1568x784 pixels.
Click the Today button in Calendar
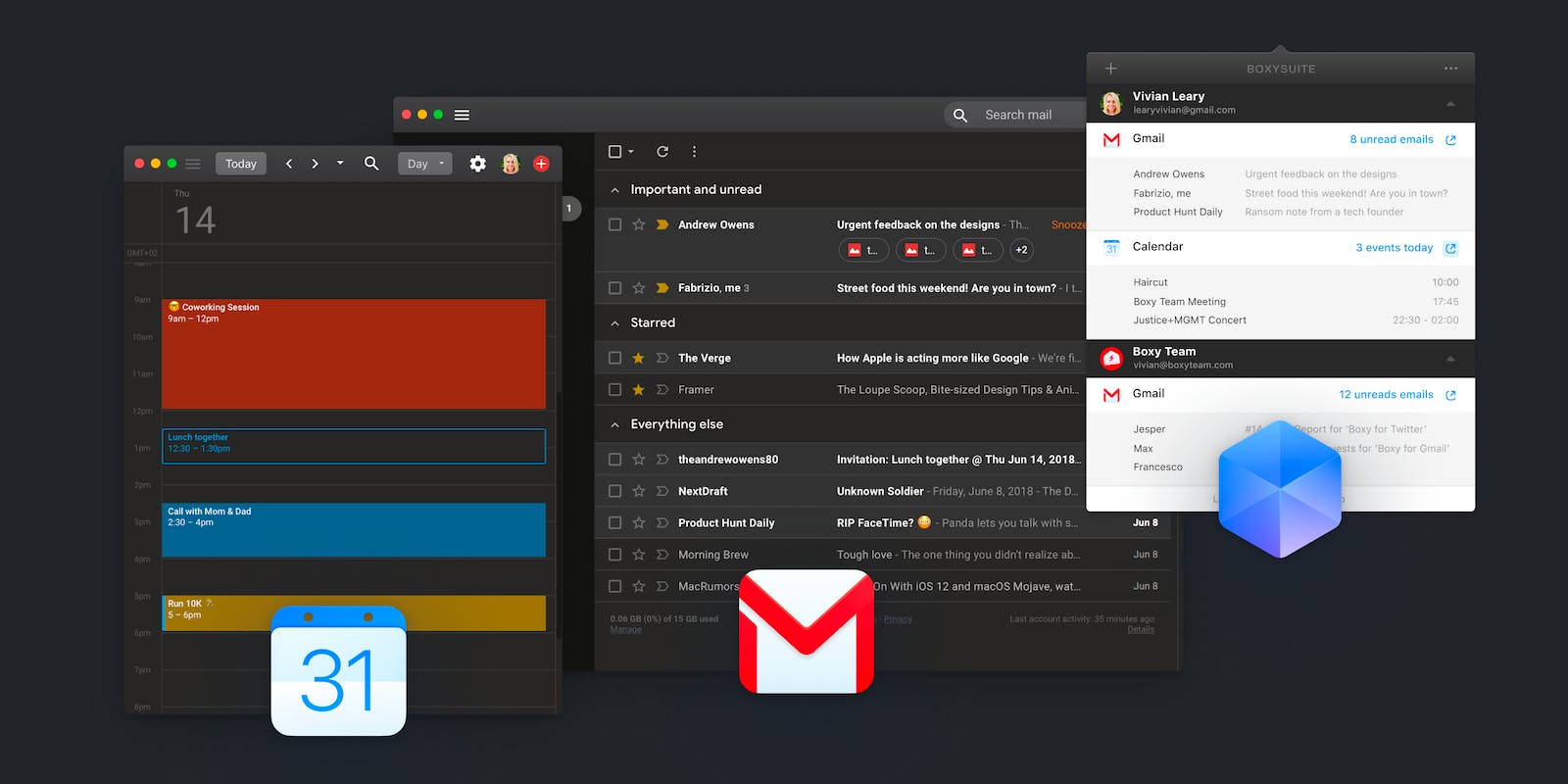point(241,164)
